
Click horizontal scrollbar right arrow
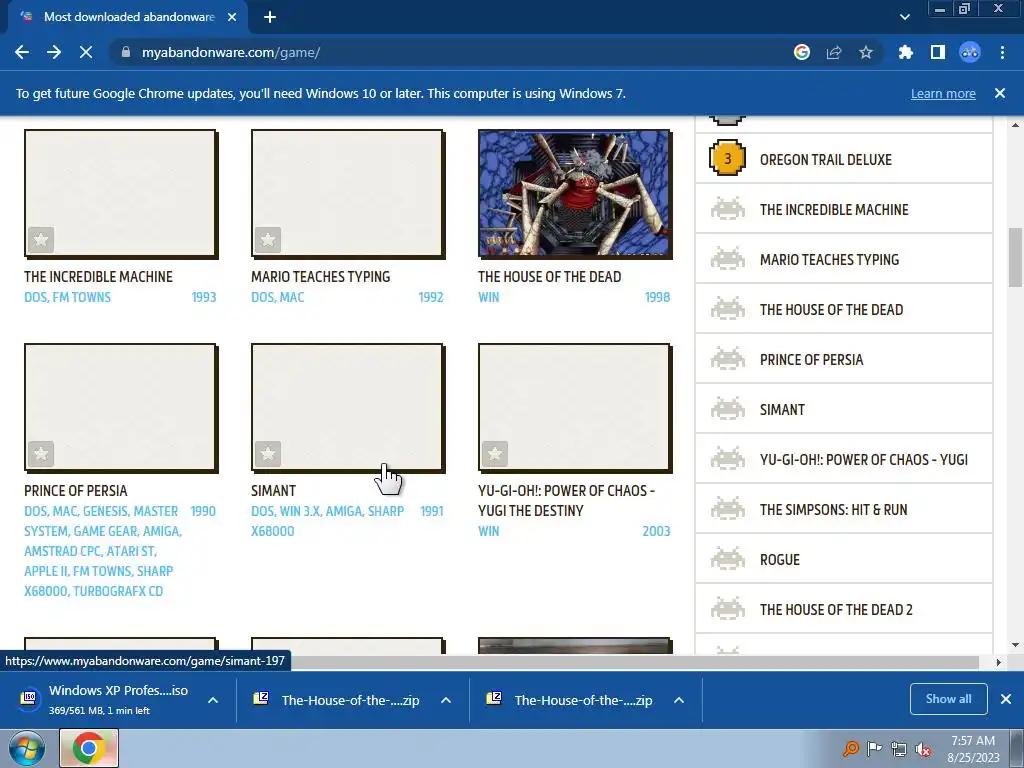coord(999,662)
